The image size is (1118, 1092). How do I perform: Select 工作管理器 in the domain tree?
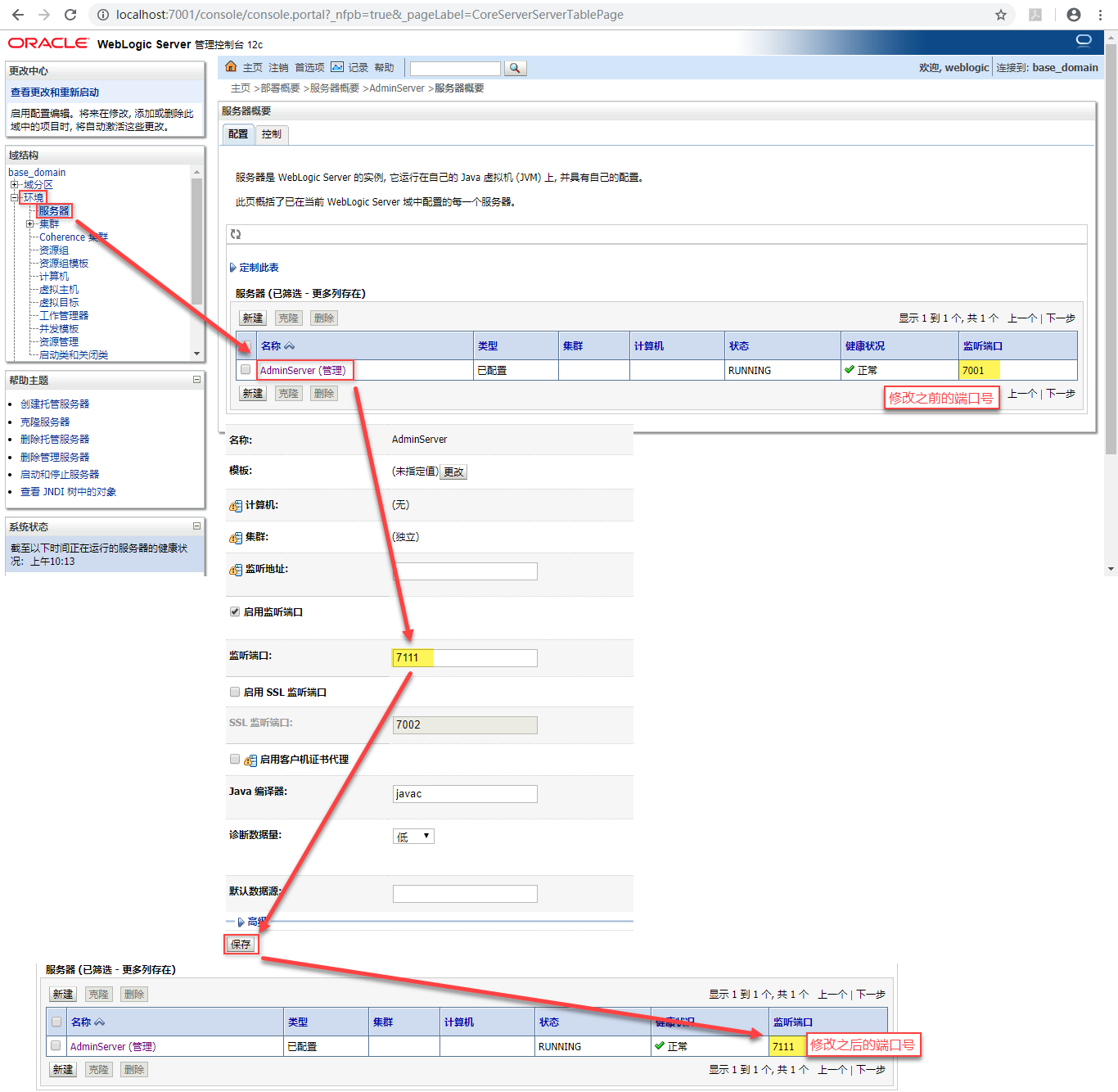64,316
